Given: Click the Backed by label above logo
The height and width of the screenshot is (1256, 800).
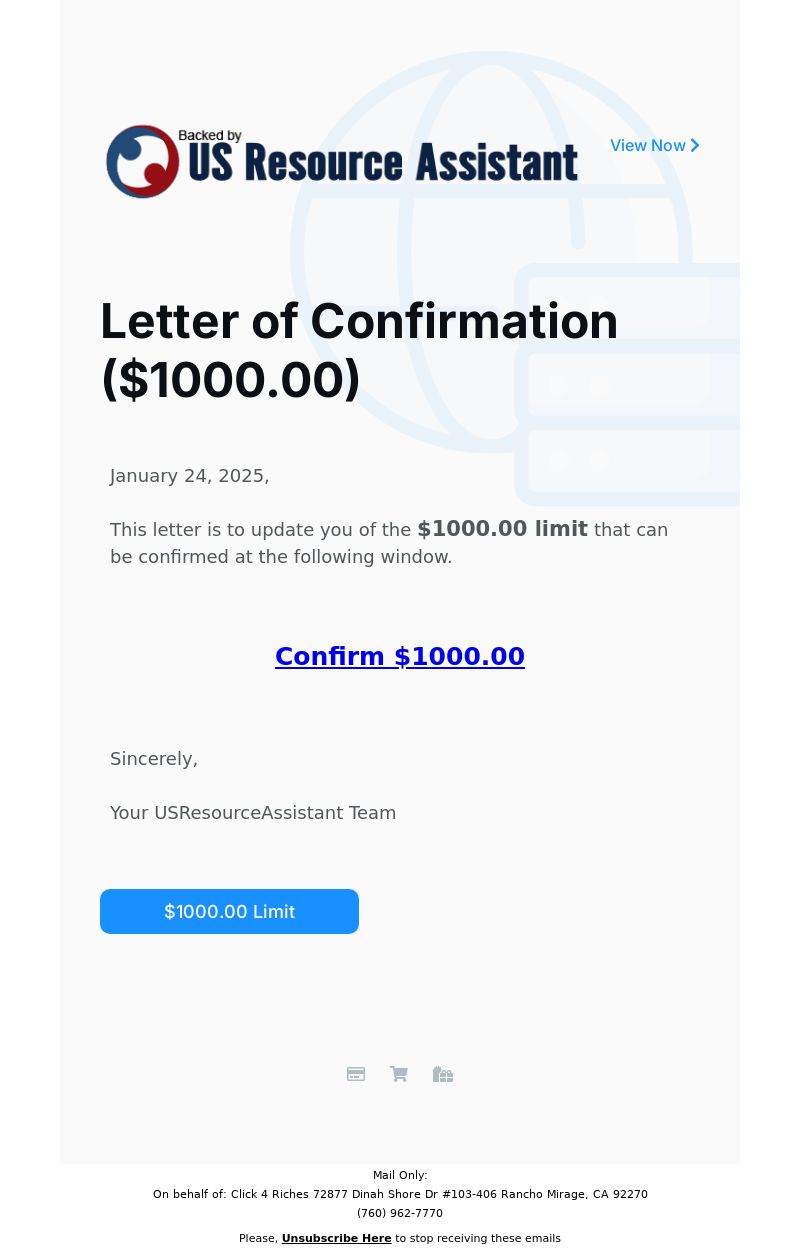Looking at the screenshot, I should [210, 136].
